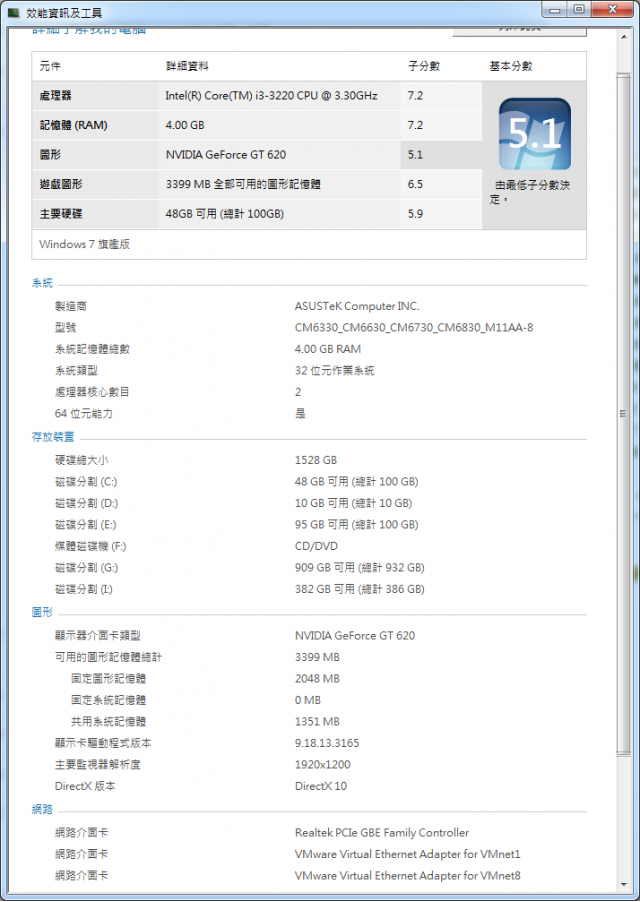Click the 系統 section heading

42,283
